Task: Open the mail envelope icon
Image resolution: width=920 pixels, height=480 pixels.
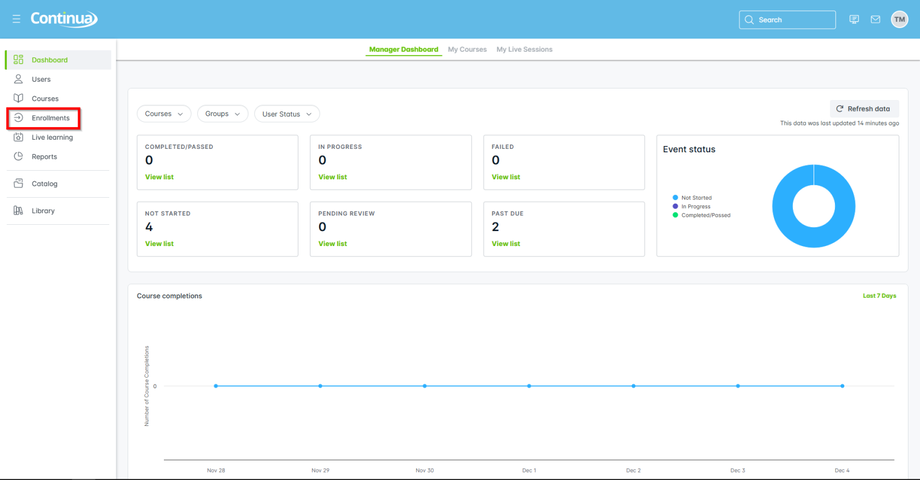Action: tap(875, 19)
